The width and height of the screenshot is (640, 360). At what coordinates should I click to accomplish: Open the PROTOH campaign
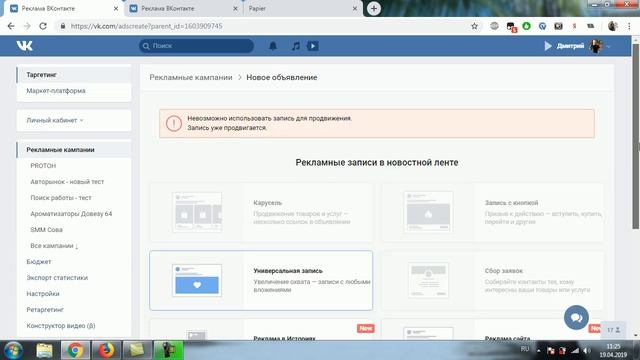coord(43,166)
